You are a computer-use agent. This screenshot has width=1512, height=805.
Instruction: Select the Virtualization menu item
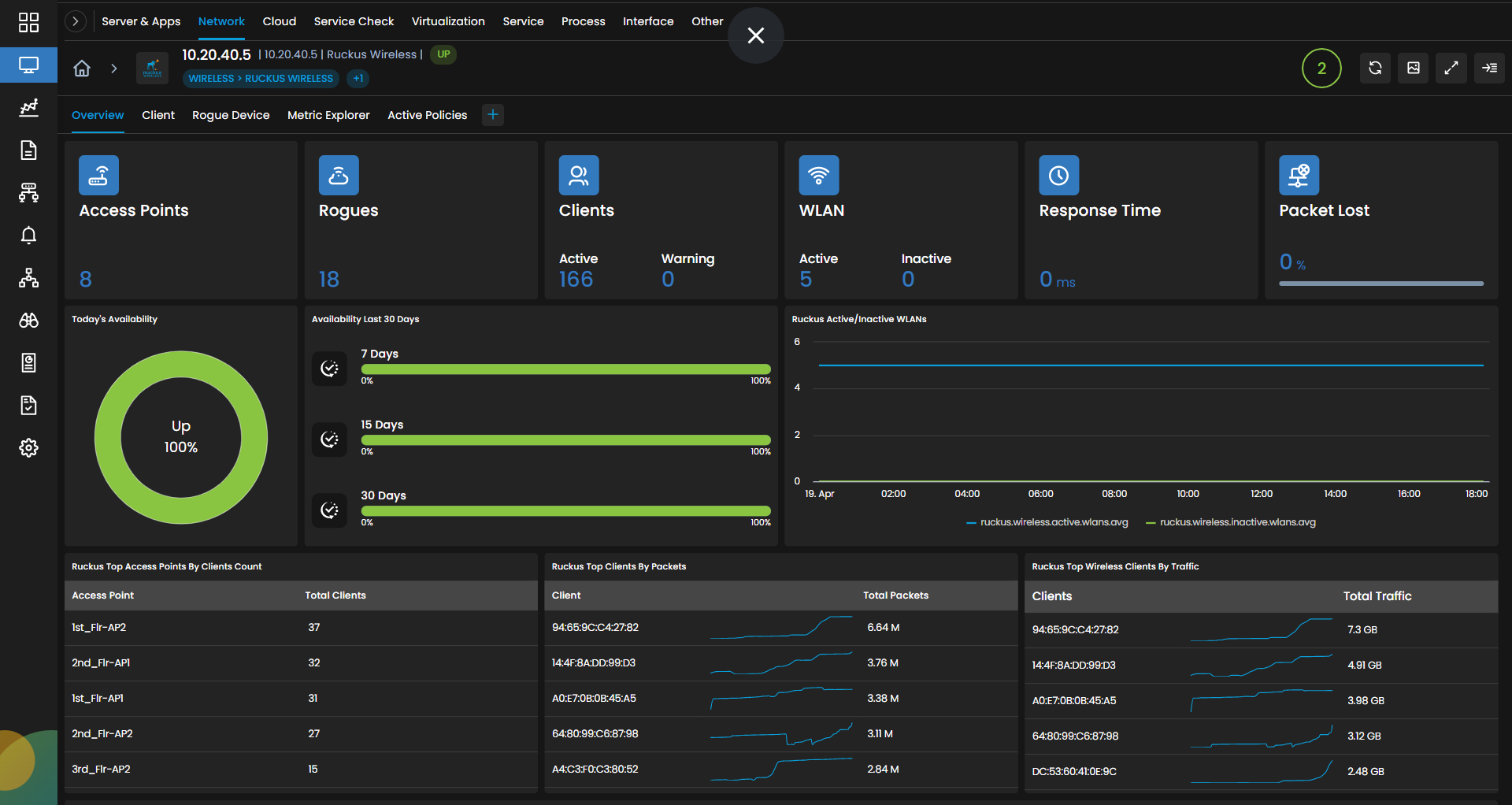448,21
